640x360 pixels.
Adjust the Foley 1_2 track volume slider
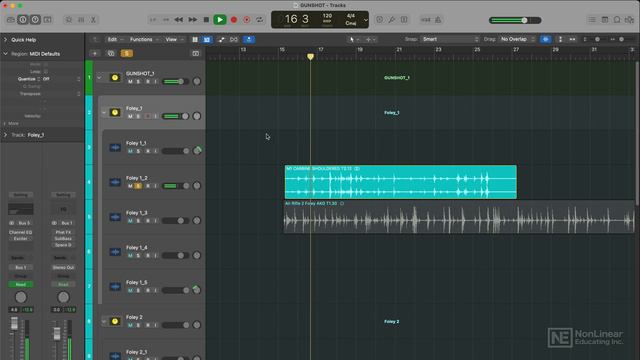(176, 186)
